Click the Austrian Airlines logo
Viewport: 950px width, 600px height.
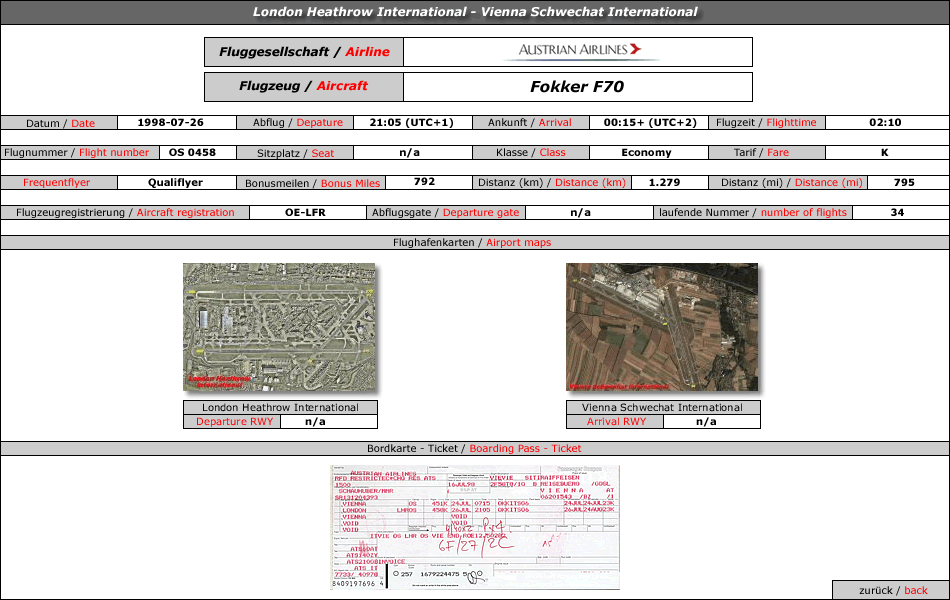click(579, 51)
